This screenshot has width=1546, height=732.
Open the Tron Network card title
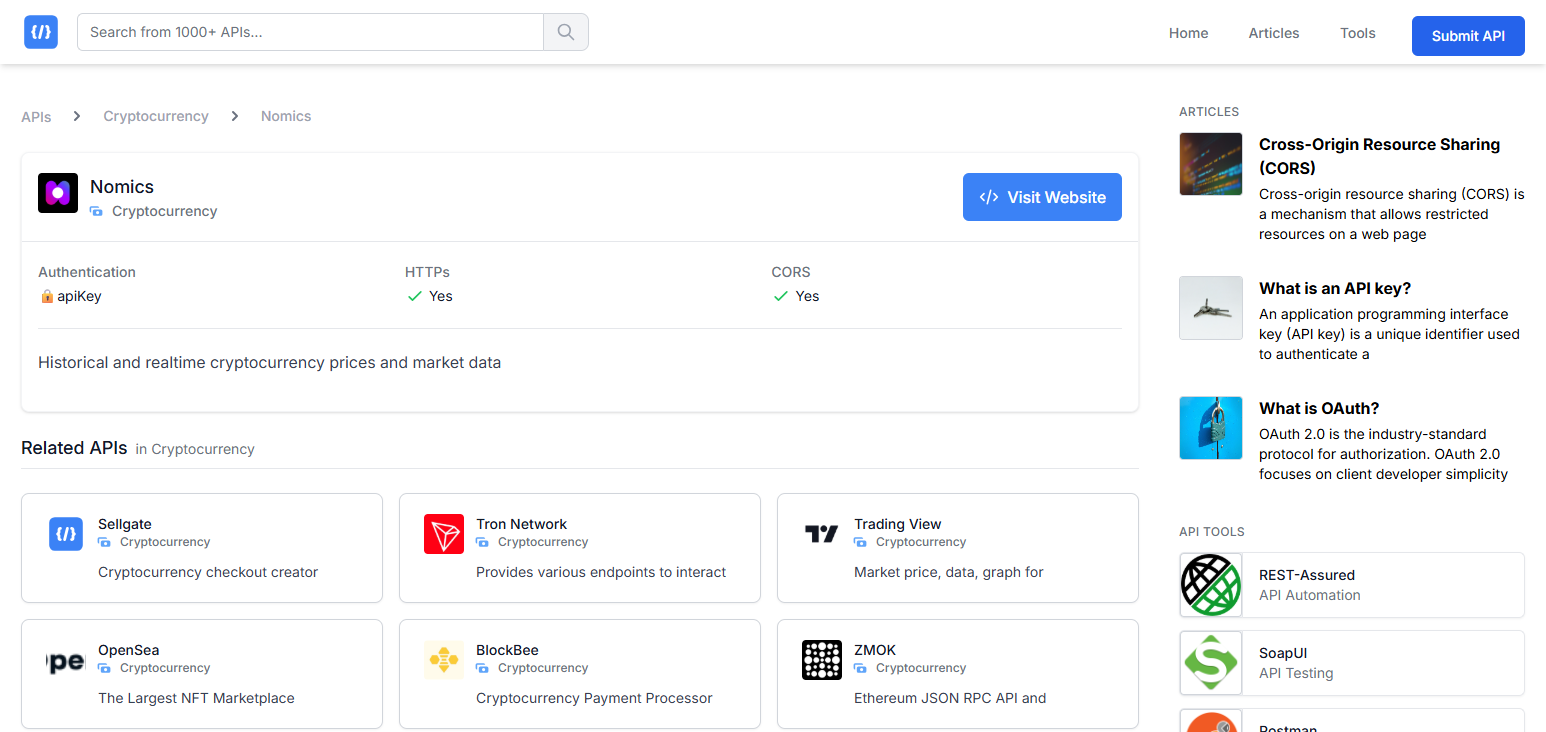(521, 524)
